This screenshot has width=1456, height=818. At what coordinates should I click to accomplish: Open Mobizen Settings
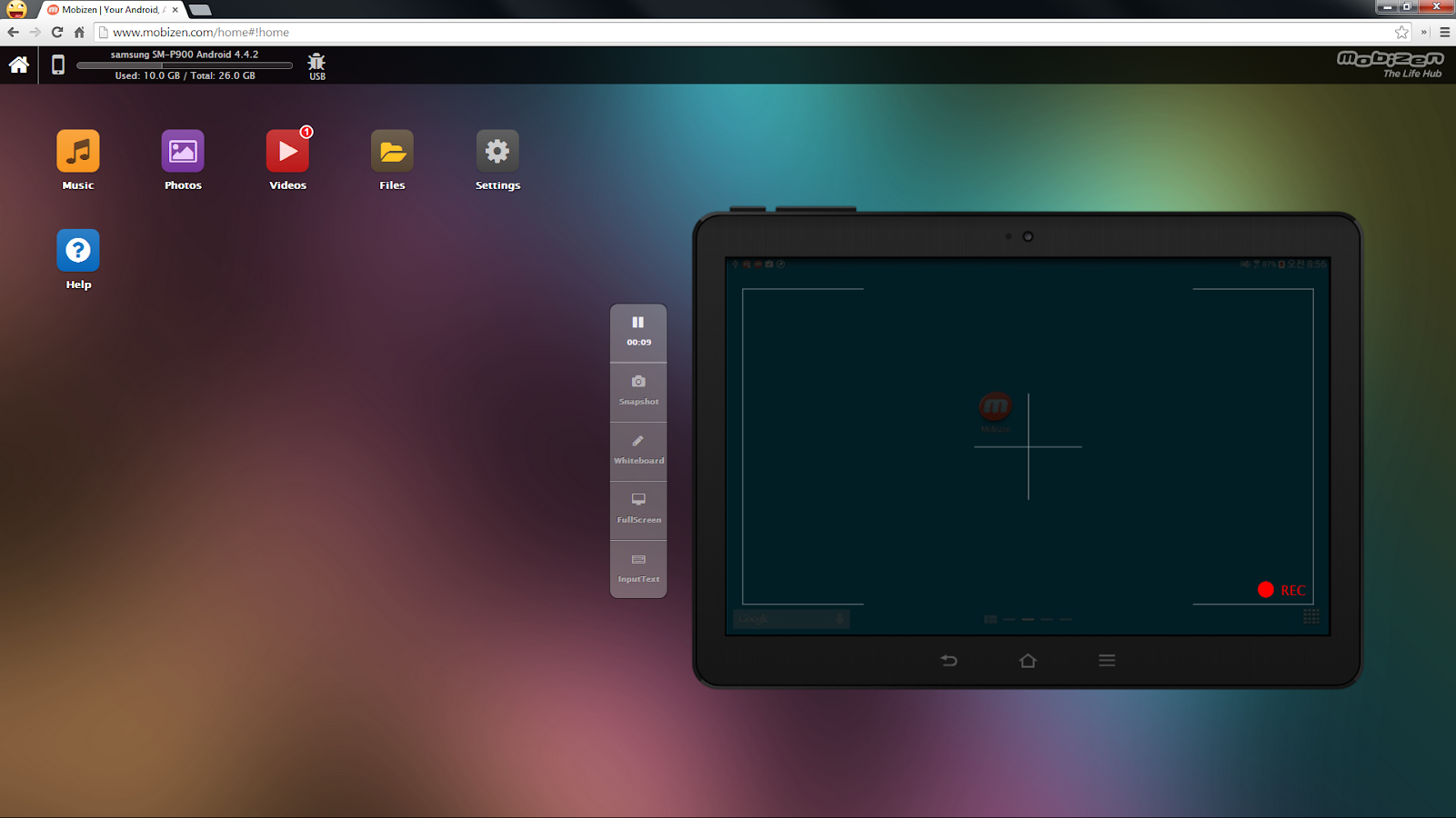point(497,152)
